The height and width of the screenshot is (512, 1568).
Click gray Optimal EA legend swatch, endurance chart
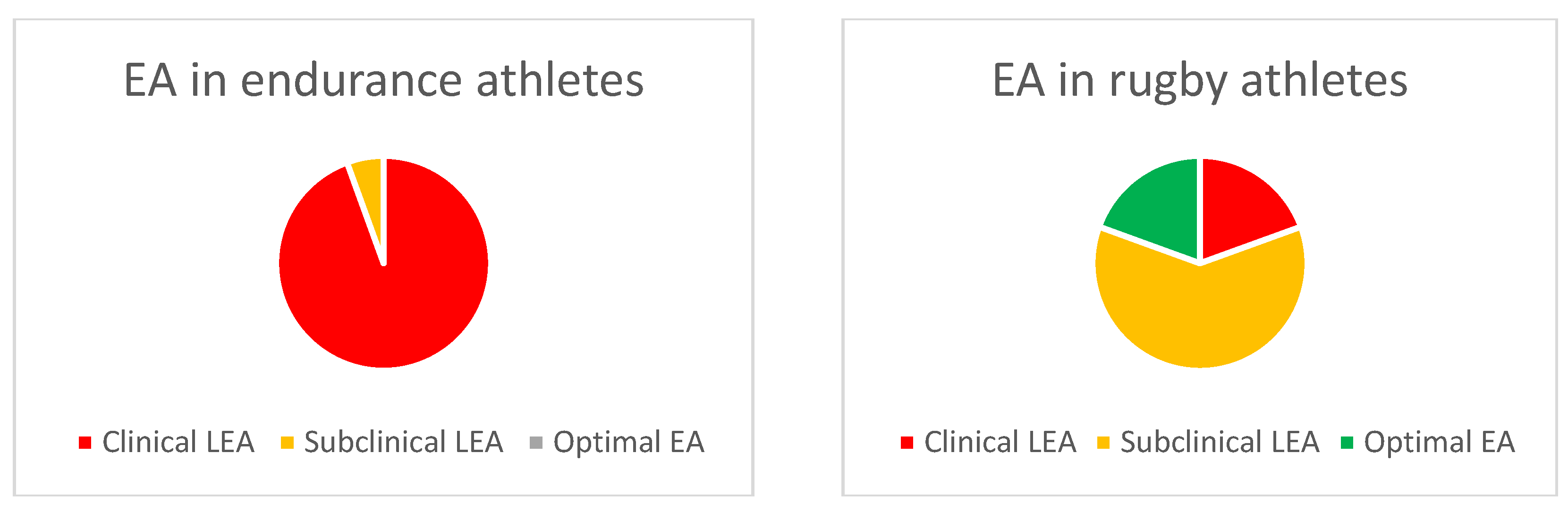[536, 443]
